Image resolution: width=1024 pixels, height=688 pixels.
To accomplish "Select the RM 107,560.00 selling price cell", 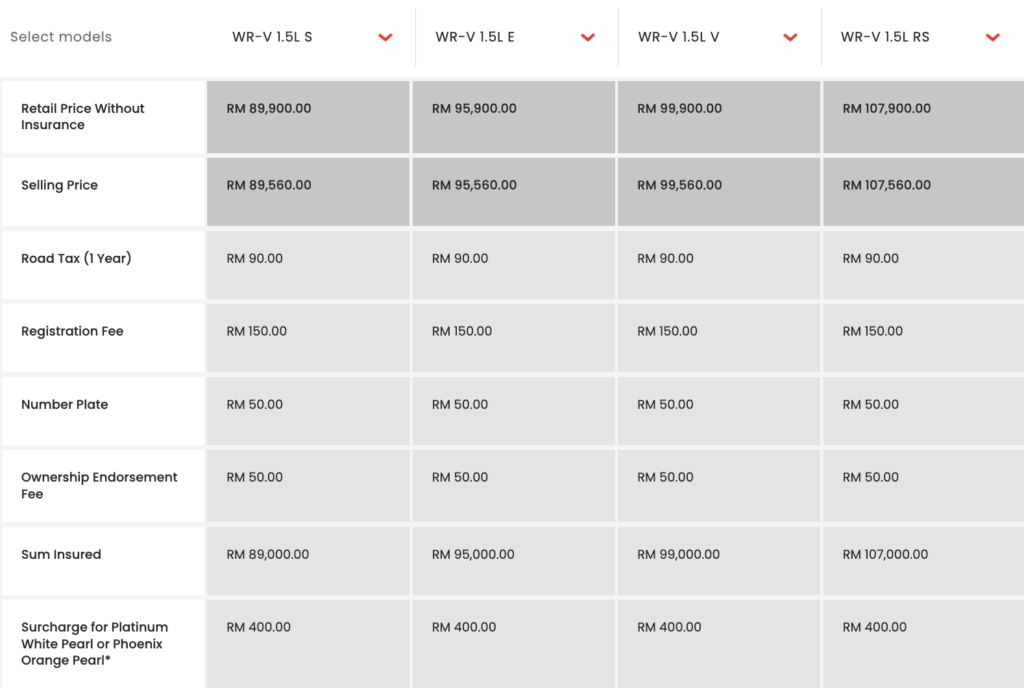I will point(886,185).
